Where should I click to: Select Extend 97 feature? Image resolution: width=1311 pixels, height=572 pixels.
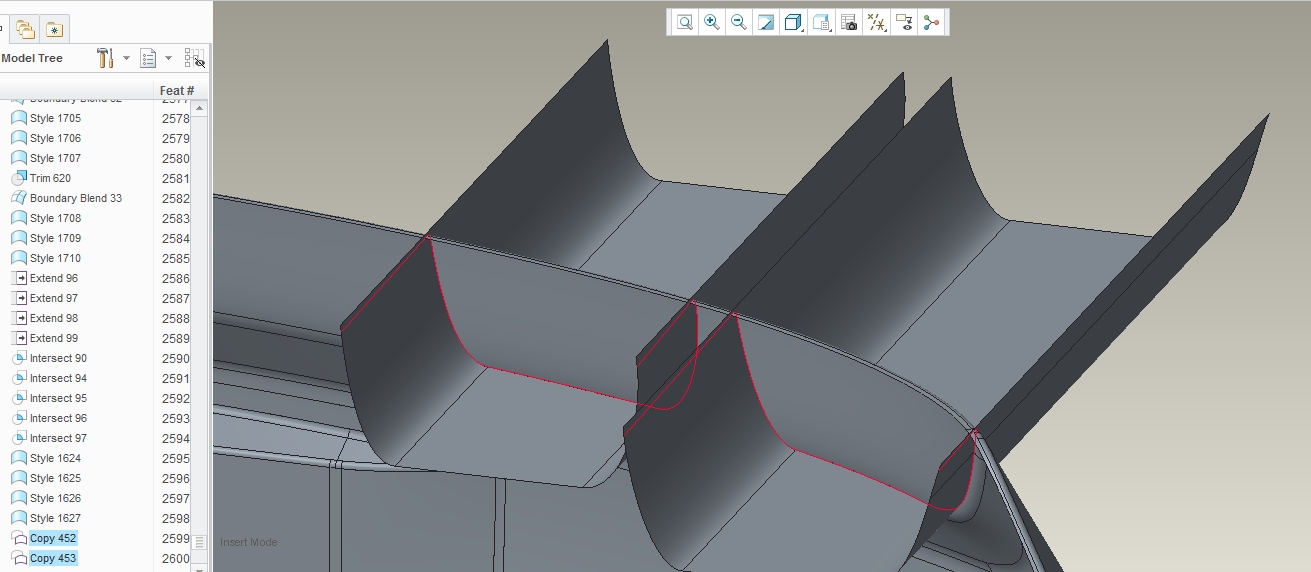pyautogui.click(x=53, y=298)
